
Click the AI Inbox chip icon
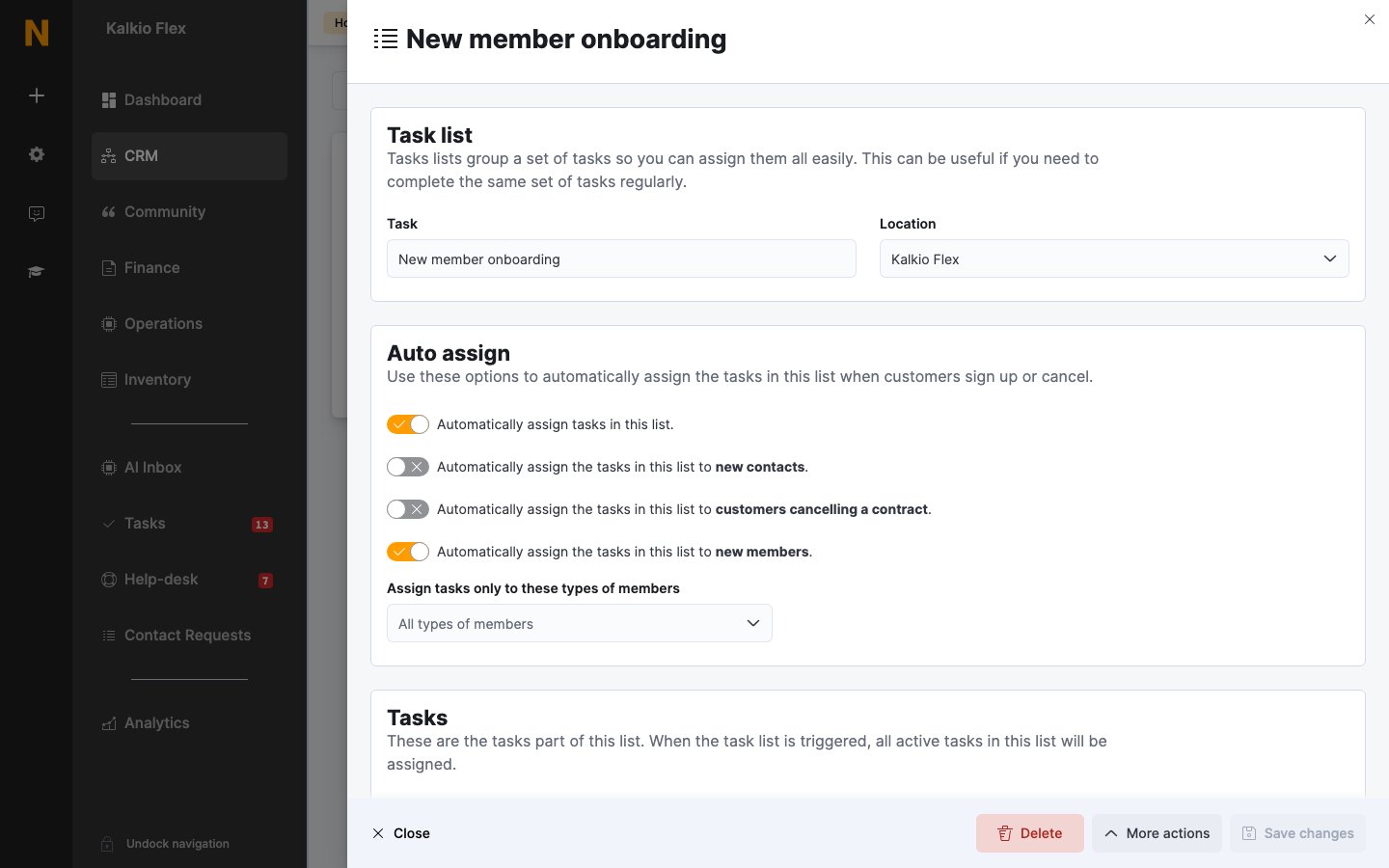point(109,468)
